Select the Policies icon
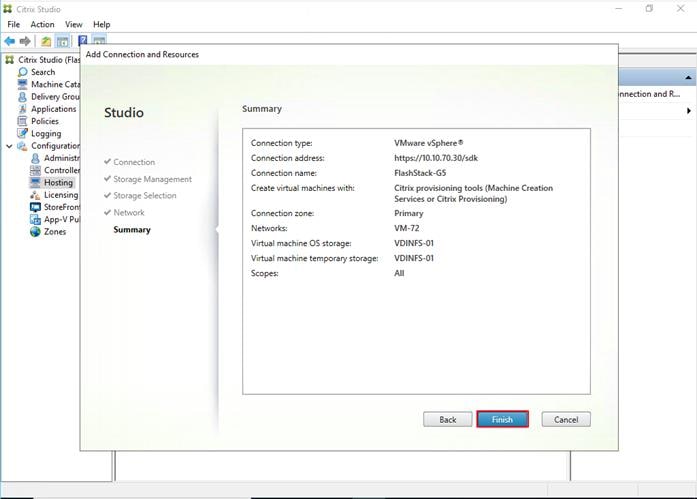697x499 pixels. (x=22, y=121)
